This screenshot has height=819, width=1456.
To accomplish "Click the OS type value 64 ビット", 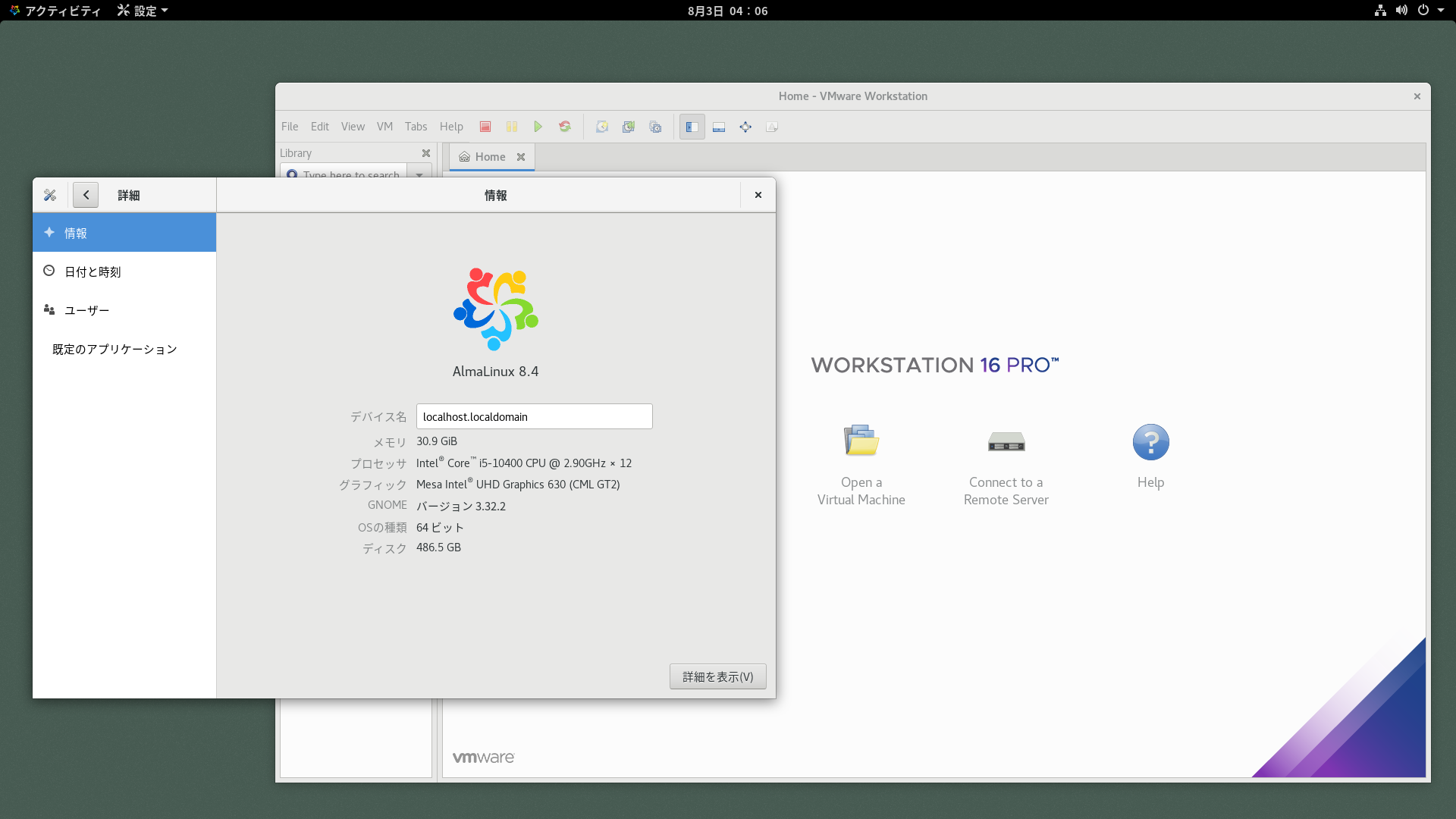I will pyautogui.click(x=440, y=527).
